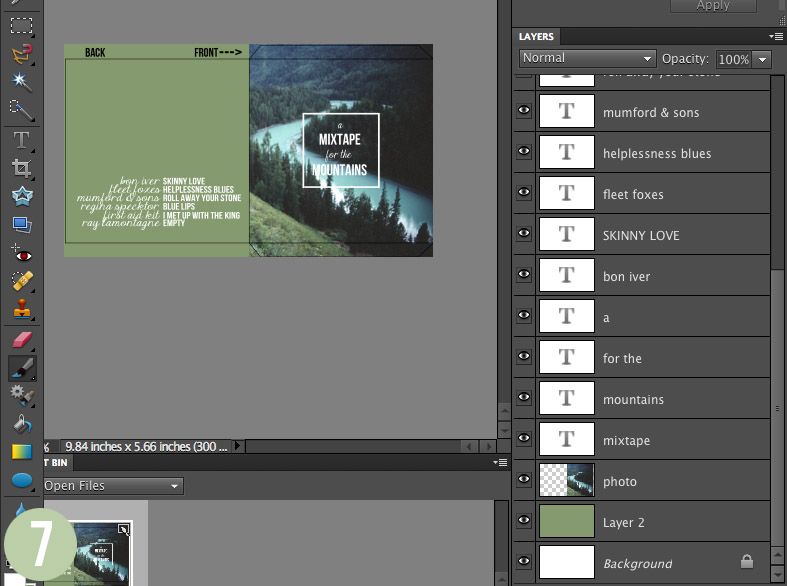Click the Layers panel scroll down arrow

tap(777, 573)
